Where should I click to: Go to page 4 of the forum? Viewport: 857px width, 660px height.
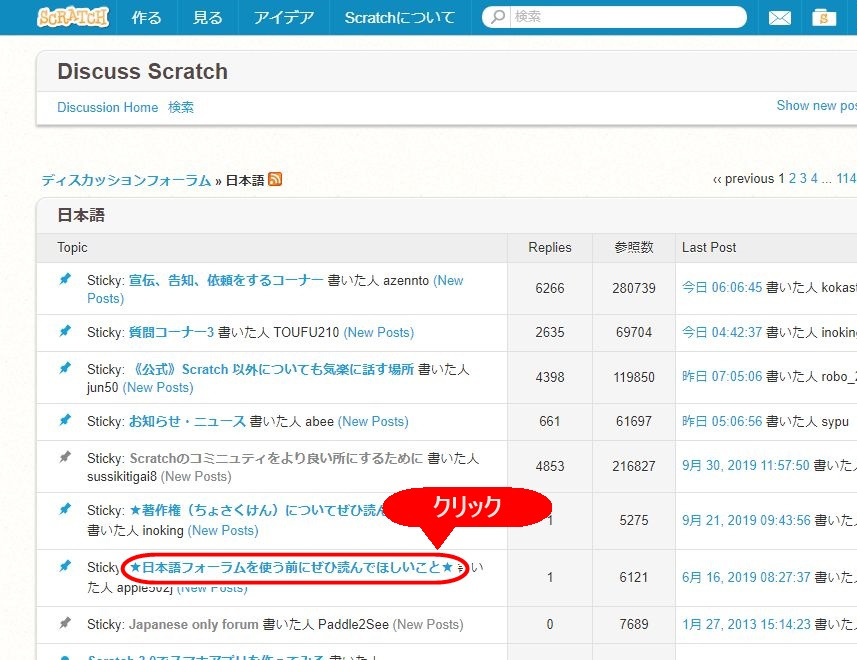(814, 179)
